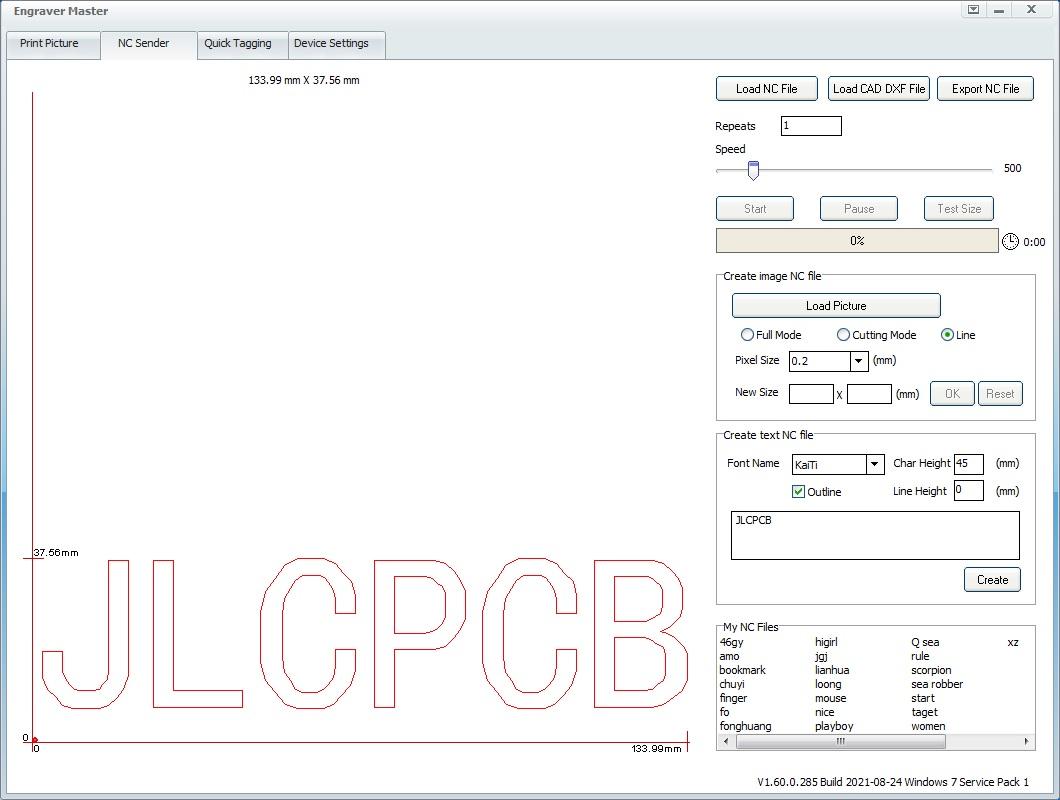Switch to the Print Picture tab
Image resolution: width=1060 pixels, height=800 pixels.
tap(53, 44)
